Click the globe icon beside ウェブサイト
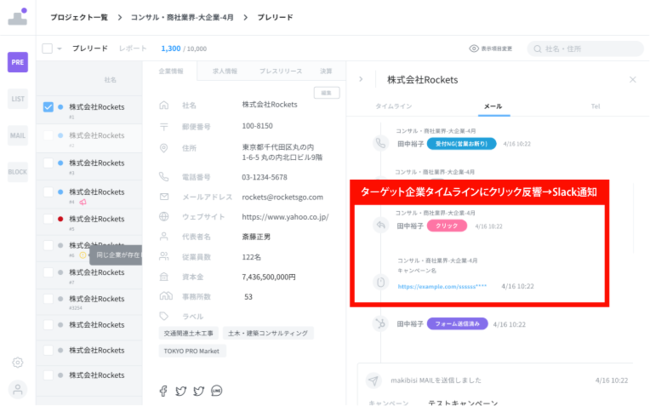This screenshot has width=650, height=406. coord(164,216)
